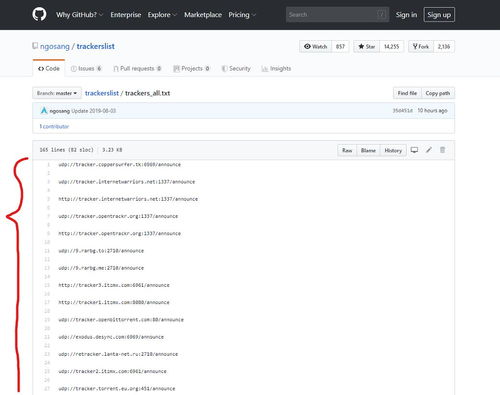The height and width of the screenshot is (395, 500).
Task: Open the Enterprise page
Action: [x=126, y=15]
